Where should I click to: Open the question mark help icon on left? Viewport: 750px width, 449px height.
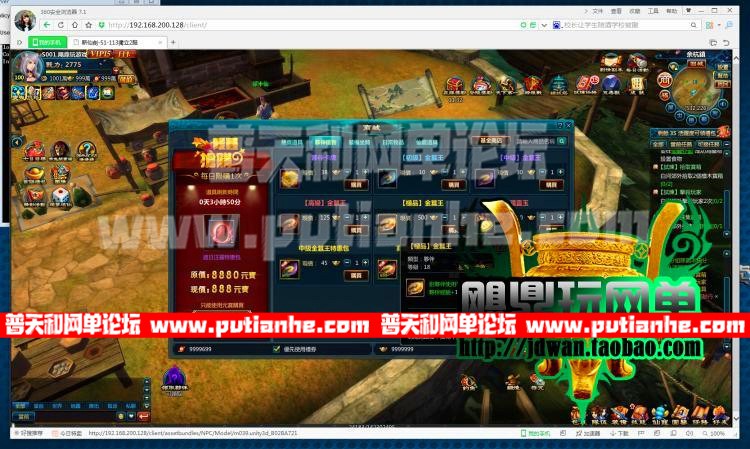pyautogui.click(x=87, y=151)
